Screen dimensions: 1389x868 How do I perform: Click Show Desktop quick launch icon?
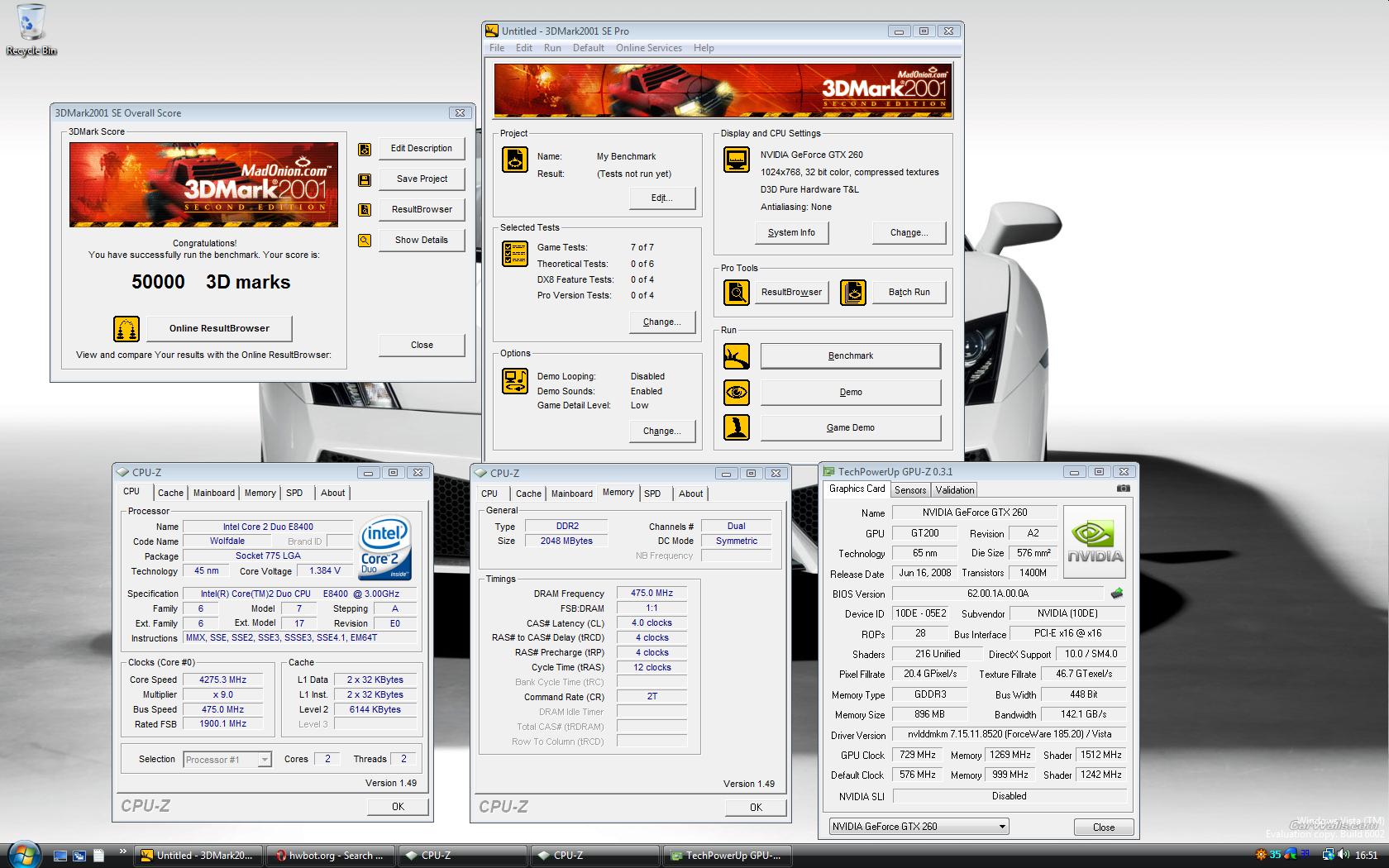pyautogui.click(x=60, y=856)
